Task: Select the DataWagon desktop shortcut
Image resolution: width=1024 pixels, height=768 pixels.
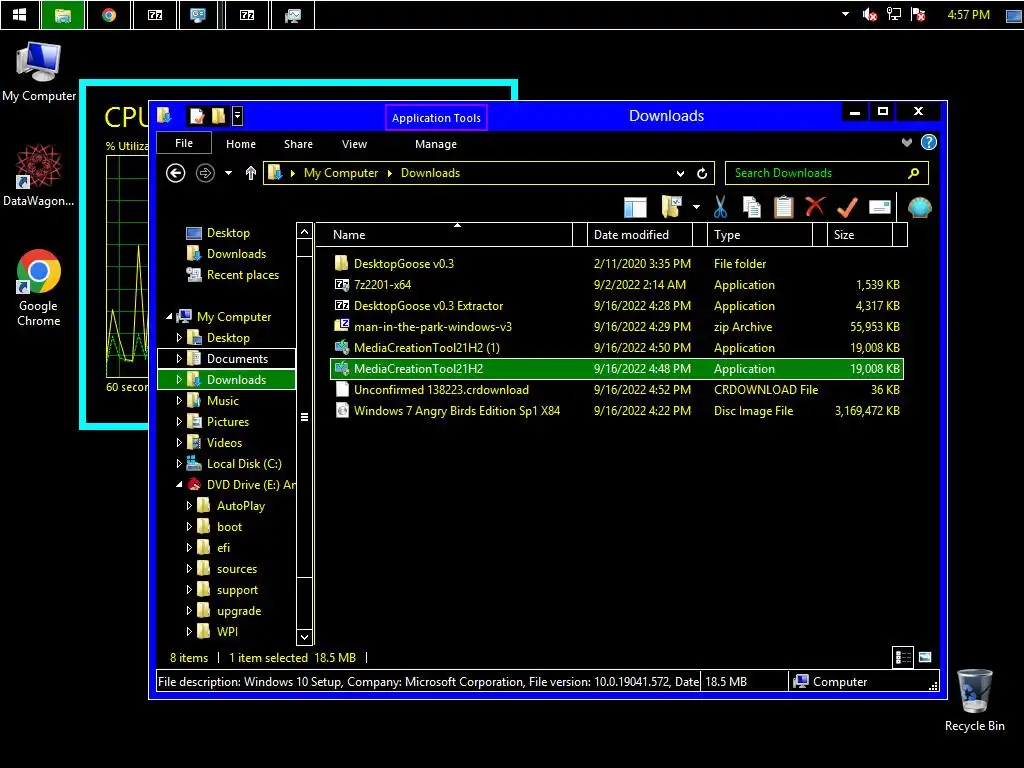Action: point(39,176)
